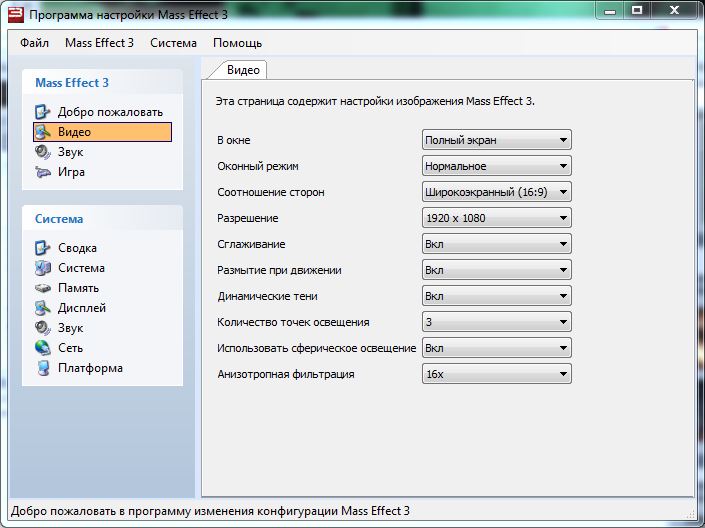Viewport: 705px width, 528px height.
Task: Open the Оконный режим dropdown
Action: pos(497,166)
